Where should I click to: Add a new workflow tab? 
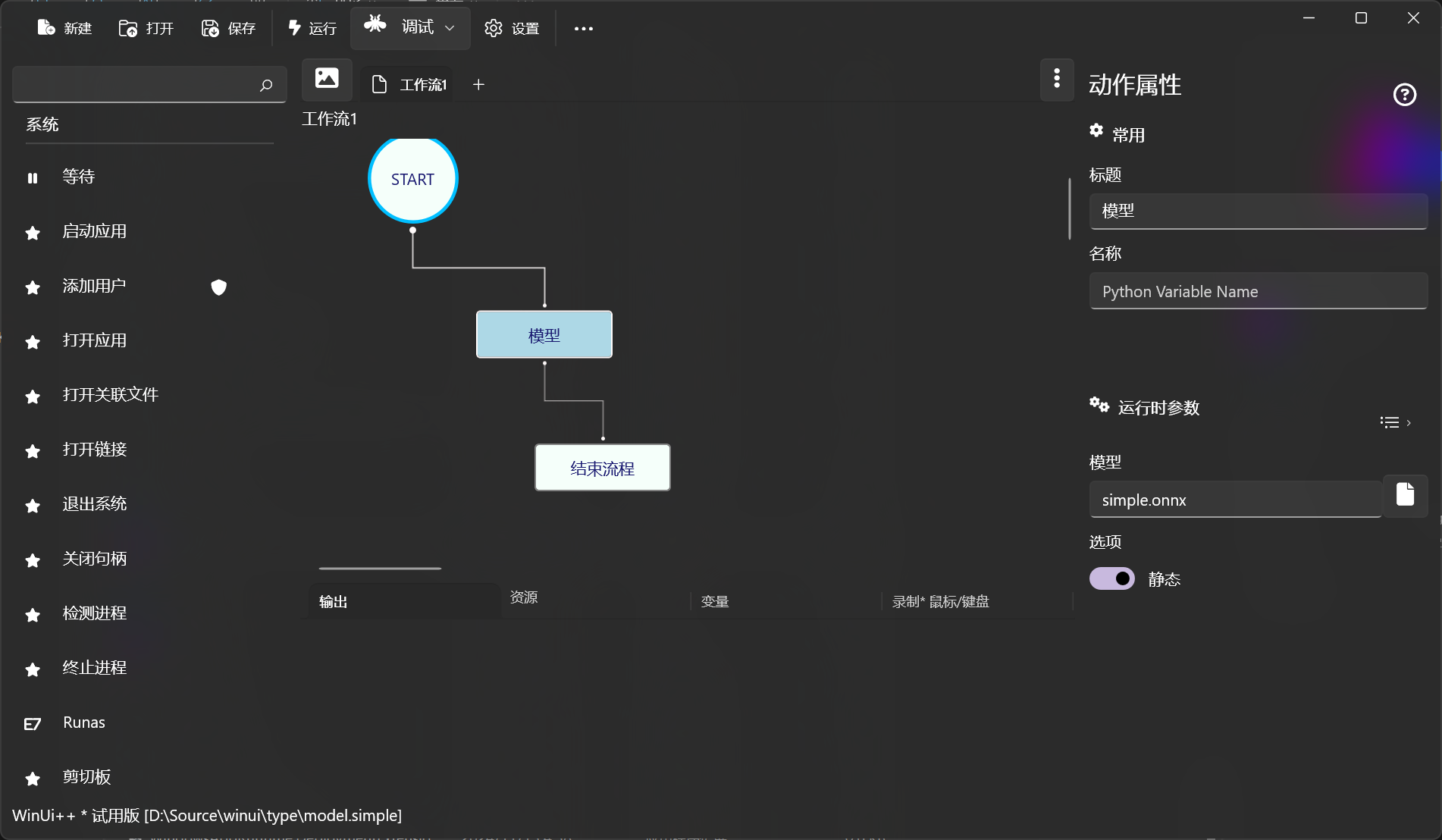point(478,84)
